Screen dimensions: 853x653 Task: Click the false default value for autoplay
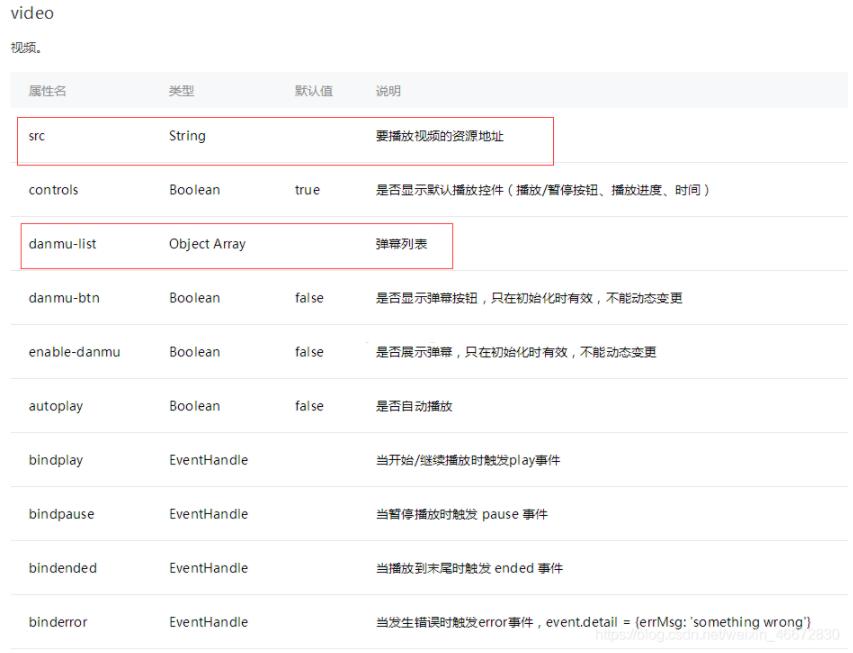pos(309,406)
